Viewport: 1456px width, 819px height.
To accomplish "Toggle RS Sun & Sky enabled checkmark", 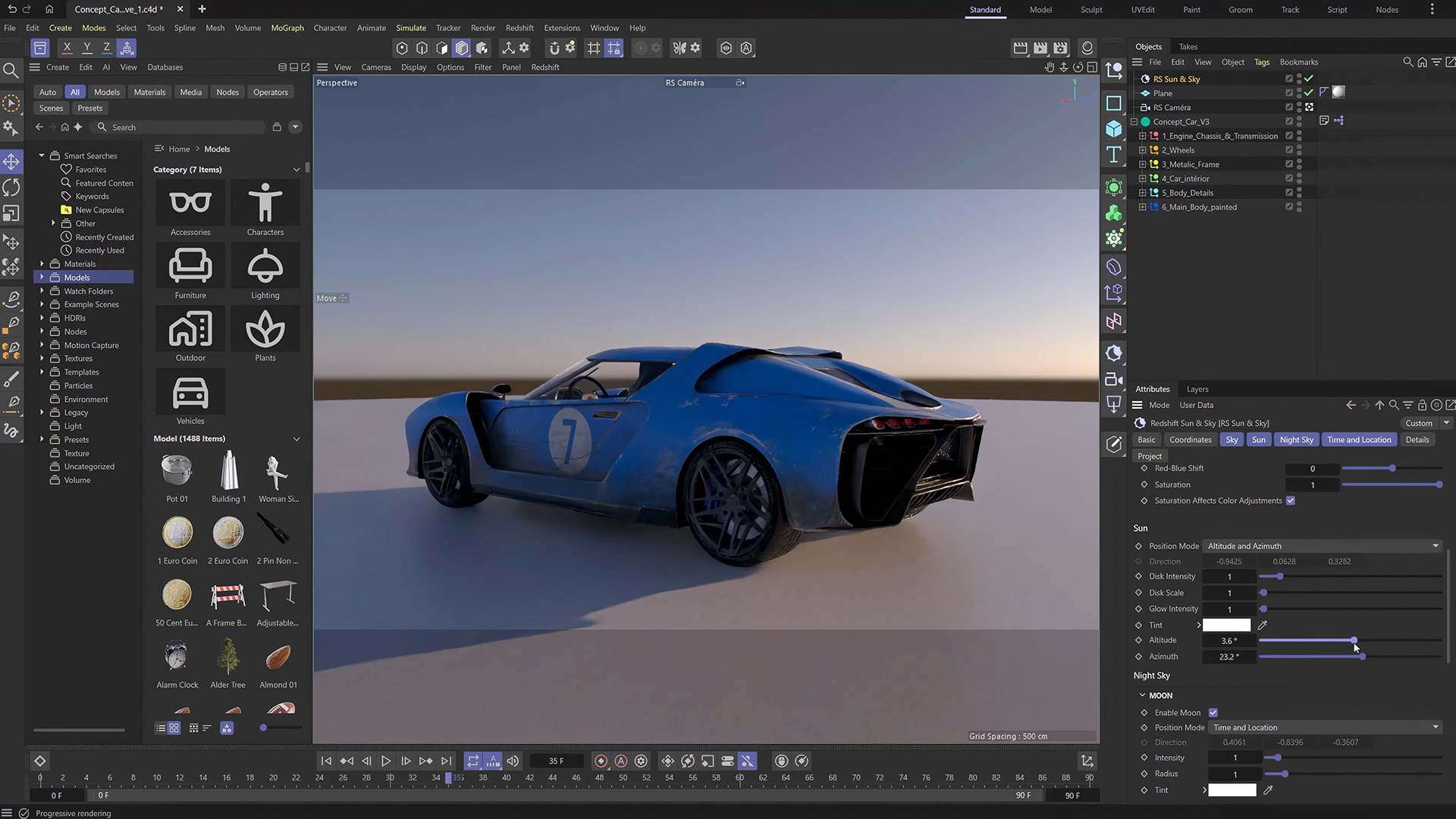I will click(x=1308, y=79).
